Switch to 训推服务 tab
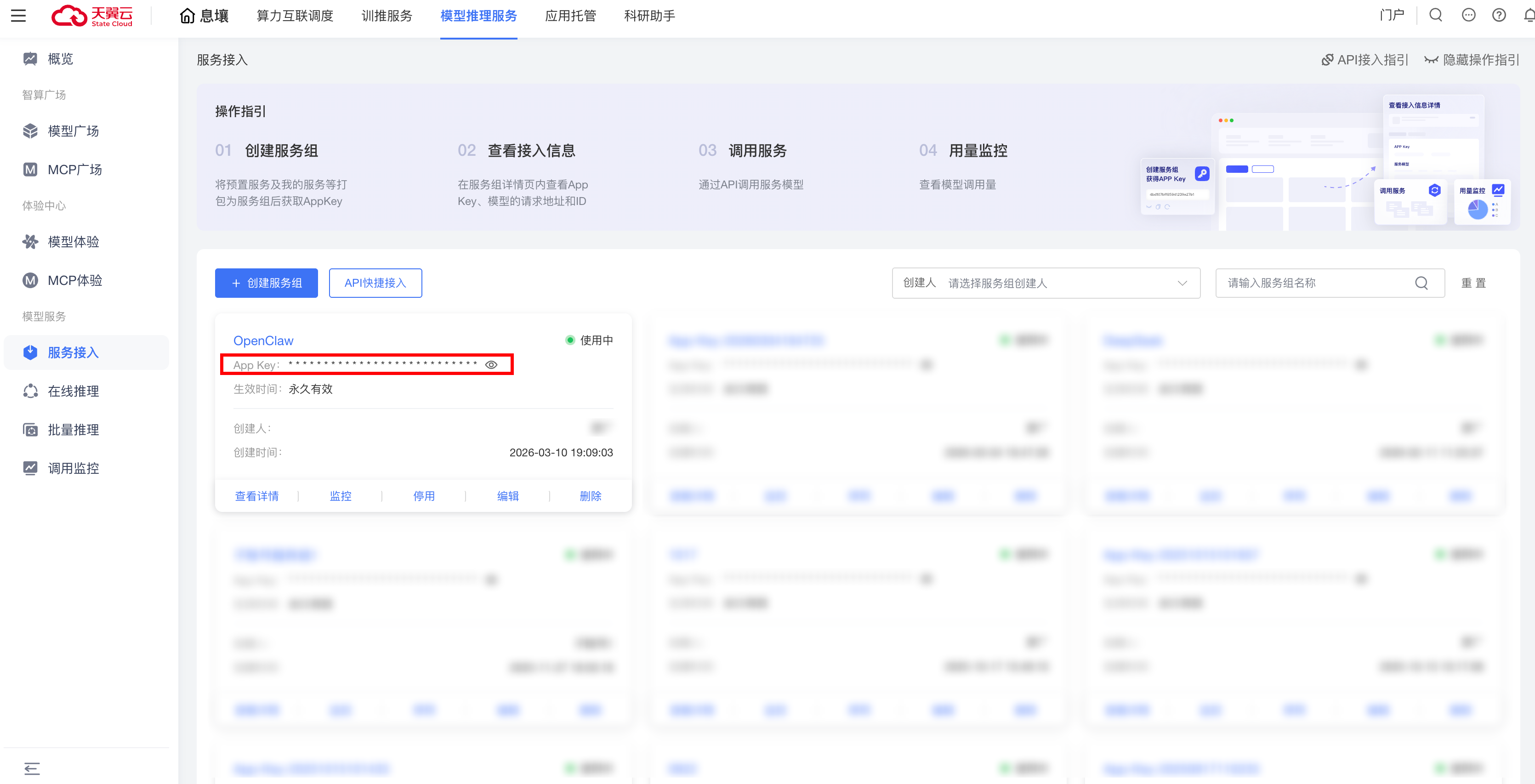This screenshot has height=784, width=1535. [x=387, y=16]
